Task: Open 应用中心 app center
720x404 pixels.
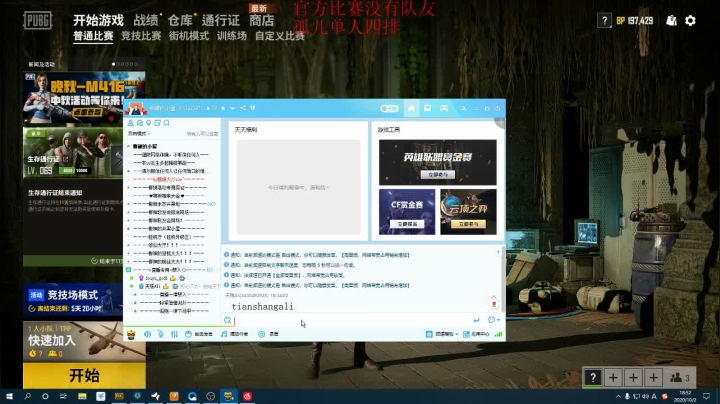Action: pos(476,334)
